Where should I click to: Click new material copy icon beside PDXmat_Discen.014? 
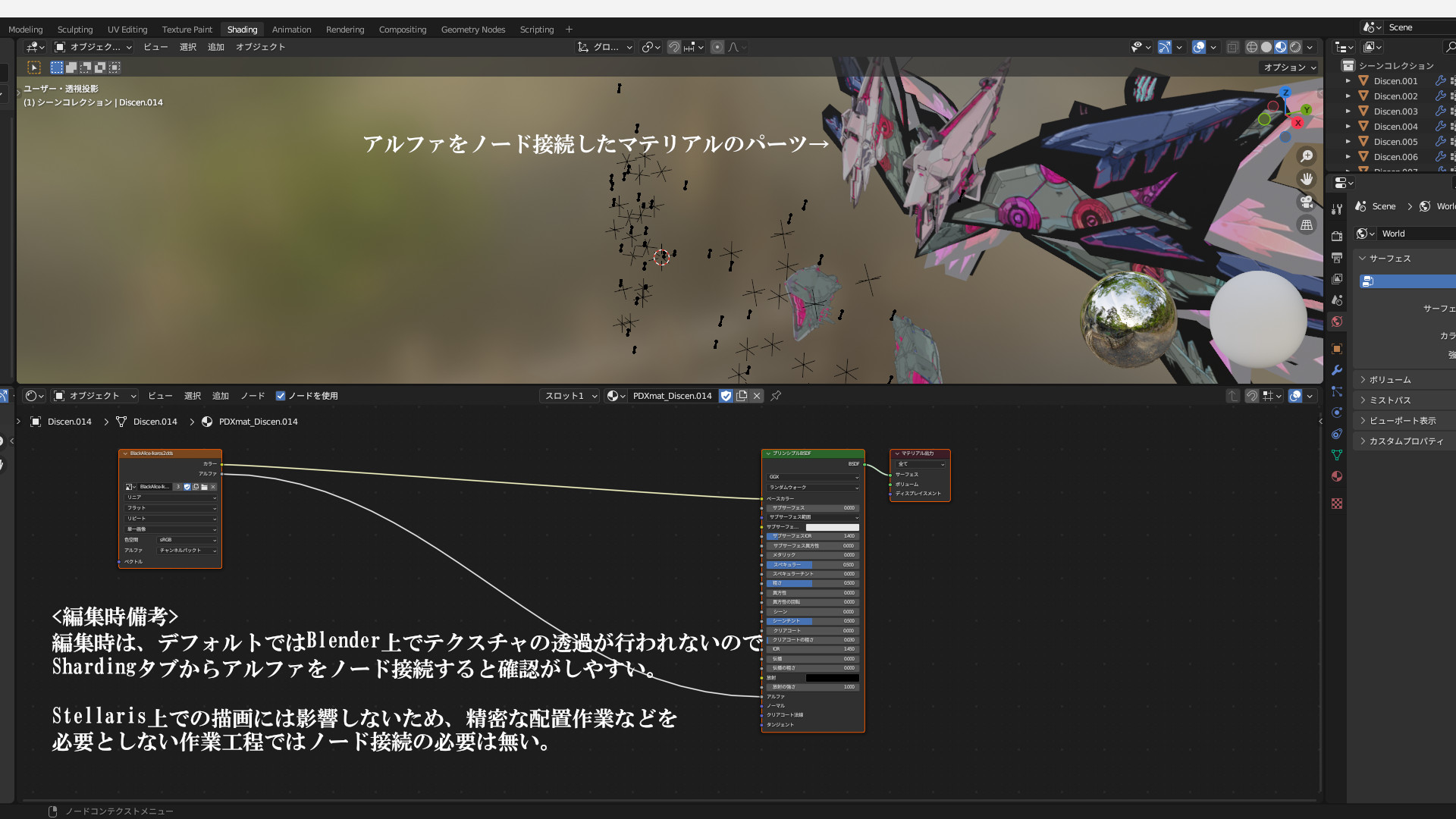point(742,396)
